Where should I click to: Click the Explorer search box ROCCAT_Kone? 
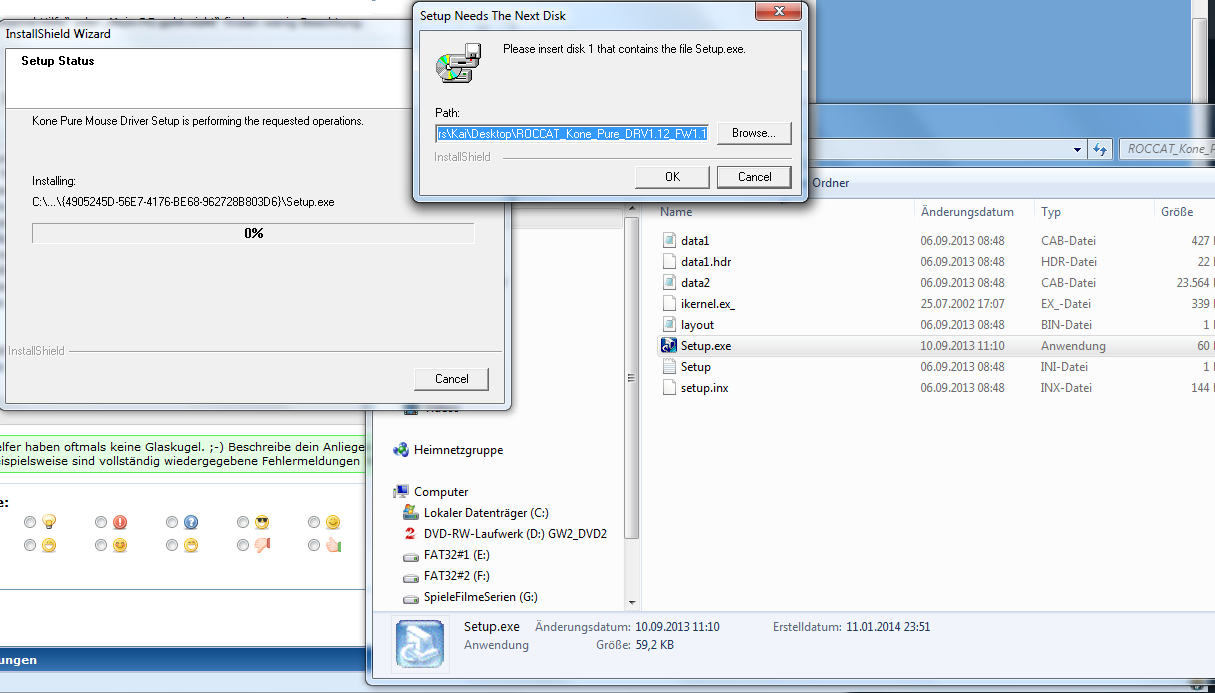[x=1167, y=149]
